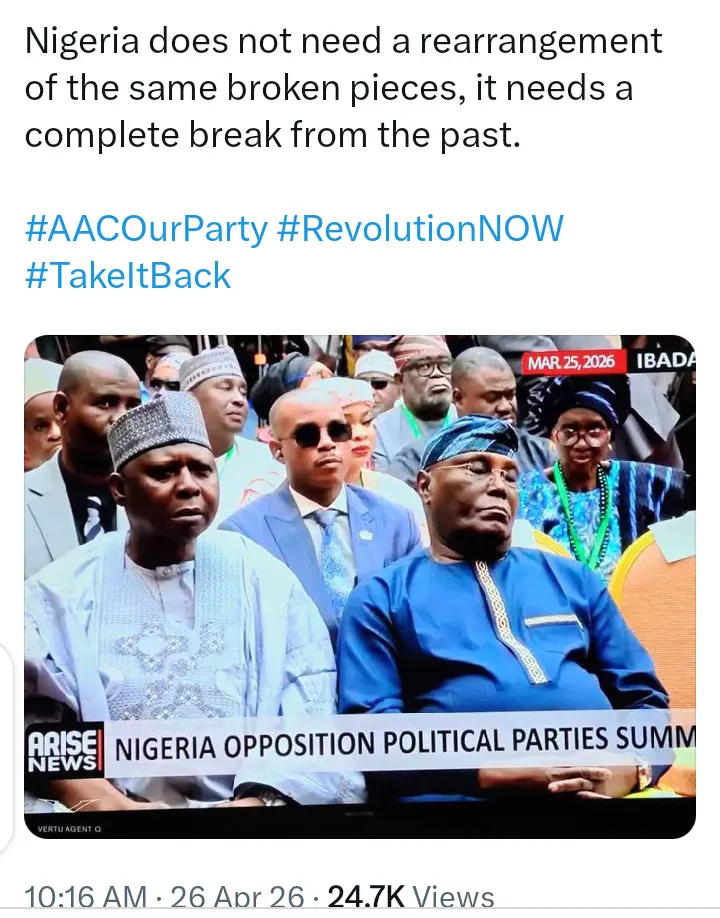Image resolution: width=720 pixels, height=918 pixels.
Task: Tap the MAR 25, 2026 date badge
Action: [574, 361]
